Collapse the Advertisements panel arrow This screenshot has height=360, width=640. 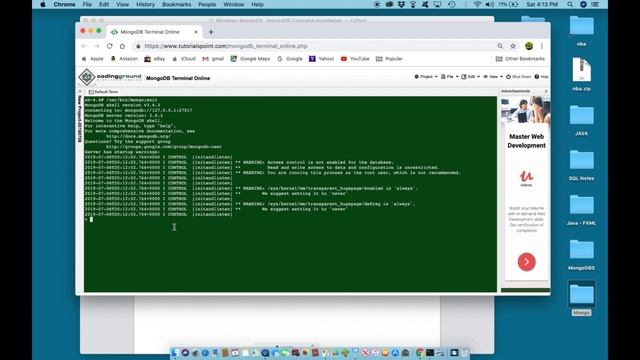click(546, 91)
